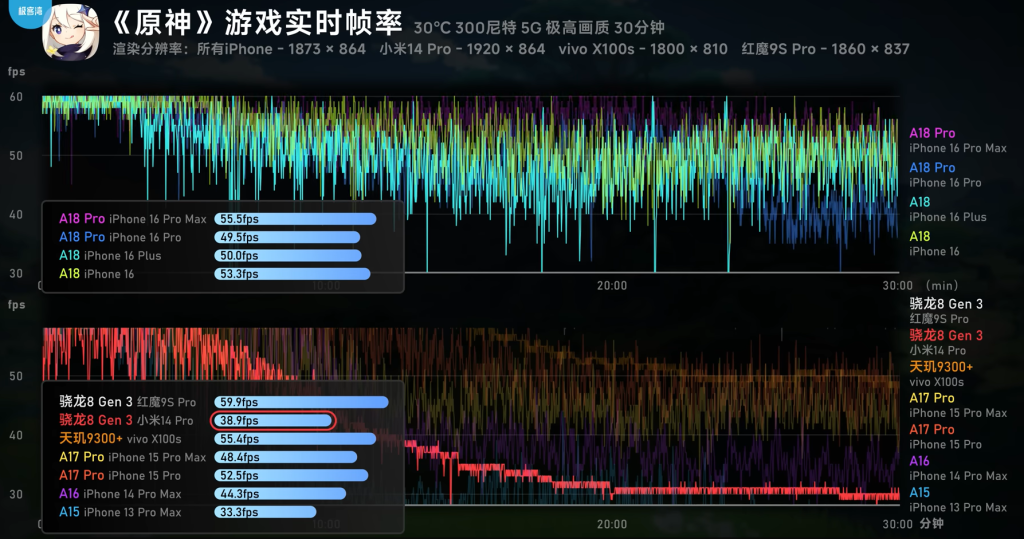Select orange 天玑9300+ legend entry on right
The image size is (1024, 539).
941,374
